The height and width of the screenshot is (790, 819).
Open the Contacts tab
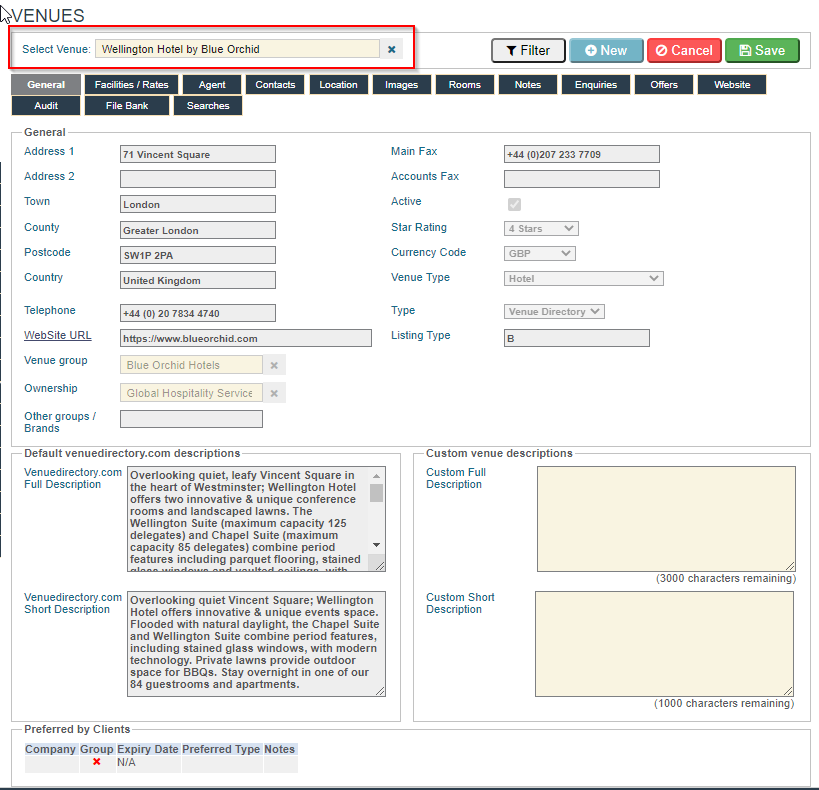(x=275, y=85)
